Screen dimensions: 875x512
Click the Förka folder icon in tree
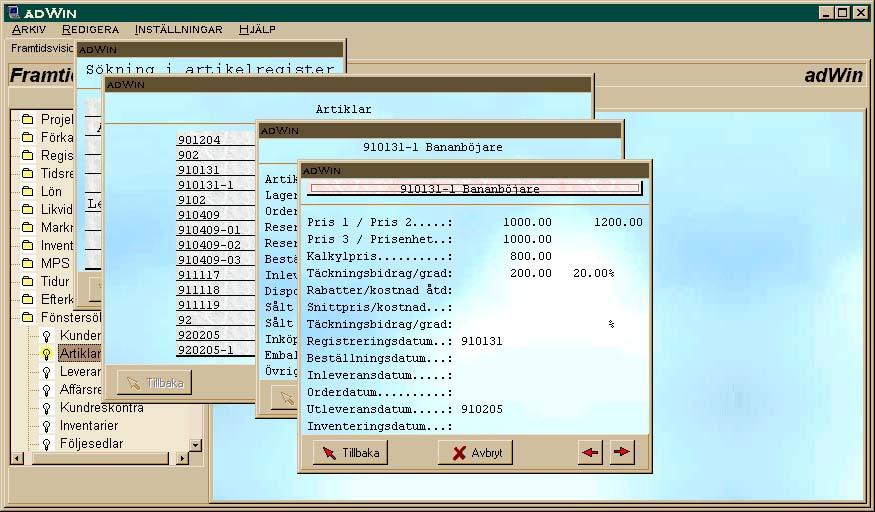27,137
